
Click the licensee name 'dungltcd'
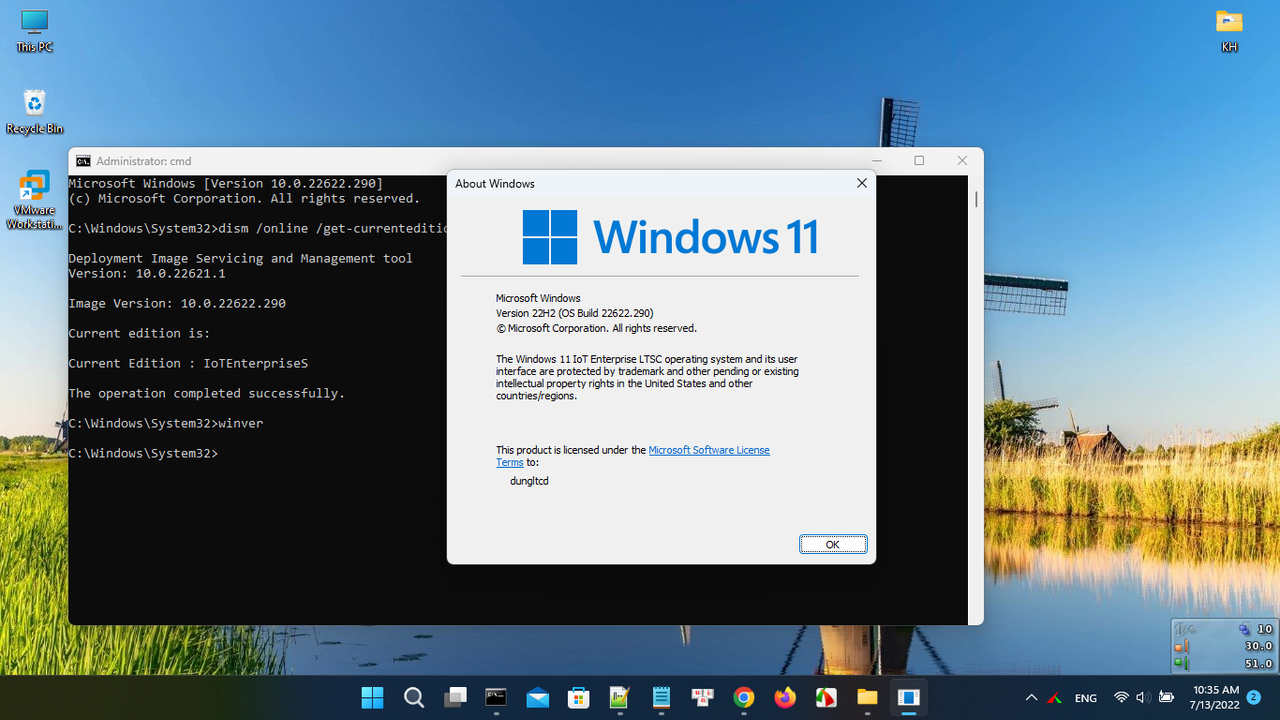pos(529,481)
